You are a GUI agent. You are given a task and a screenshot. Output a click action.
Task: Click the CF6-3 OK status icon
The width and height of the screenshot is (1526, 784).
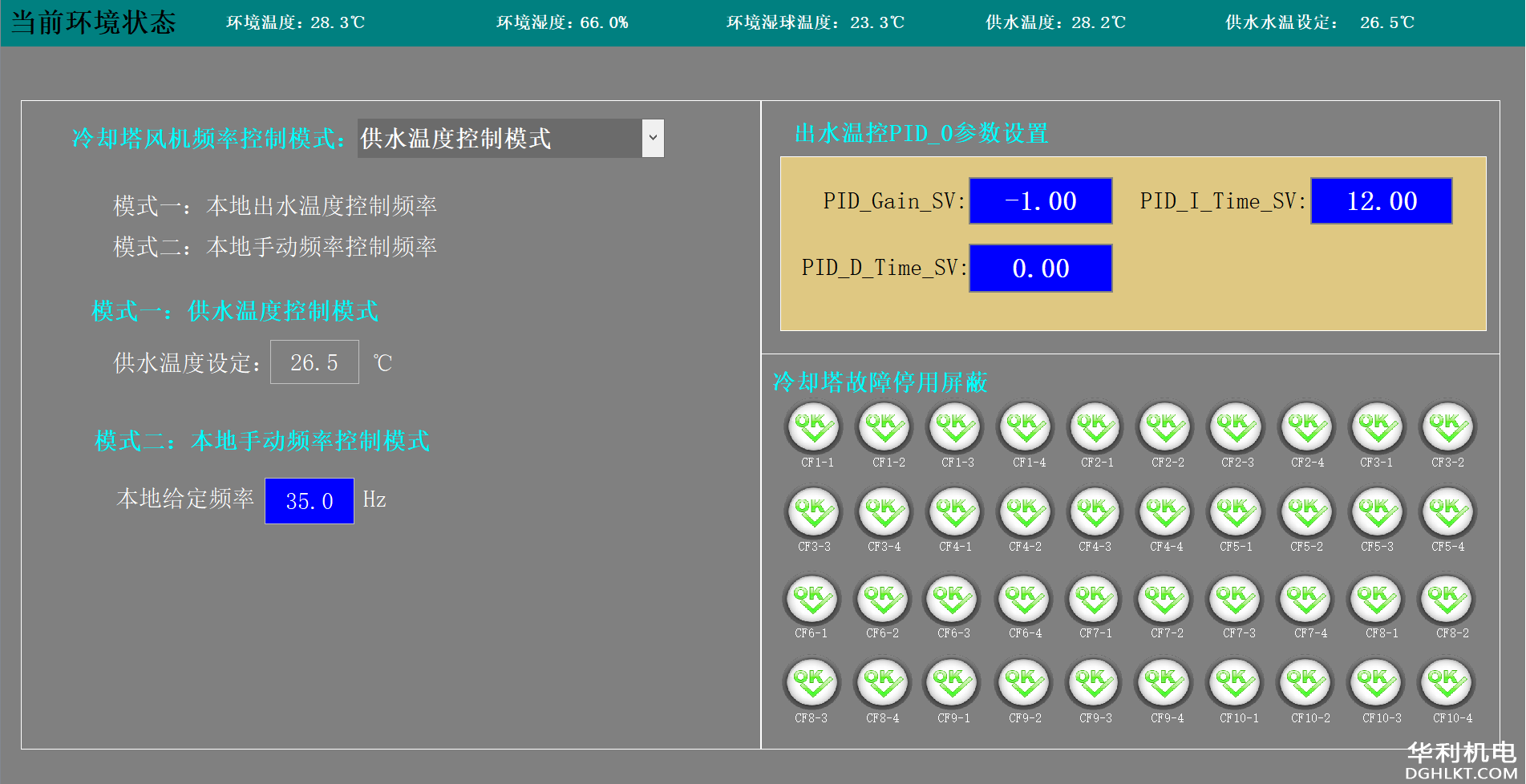[952, 599]
